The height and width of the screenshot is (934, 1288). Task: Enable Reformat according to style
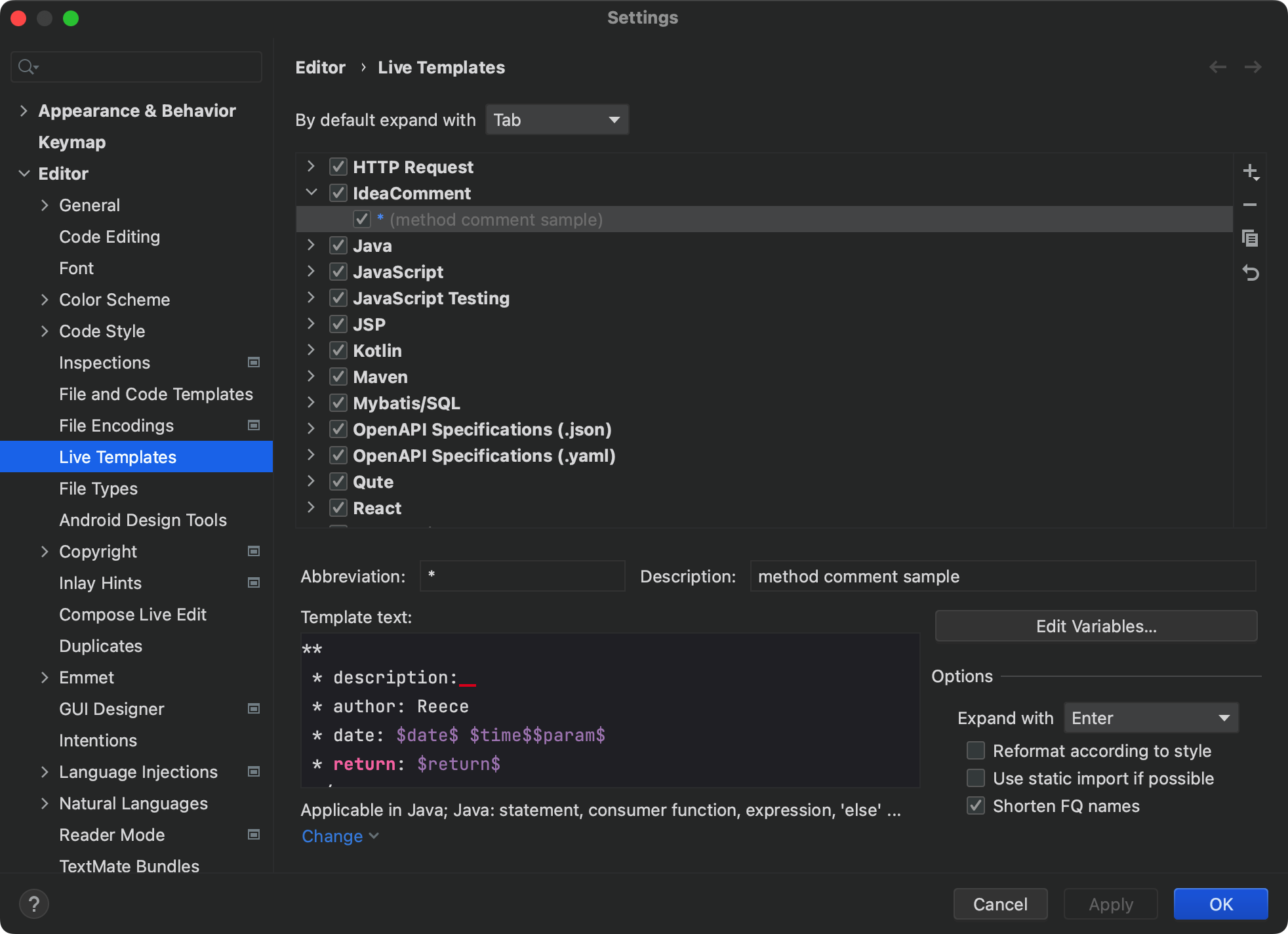[x=976, y=750]
